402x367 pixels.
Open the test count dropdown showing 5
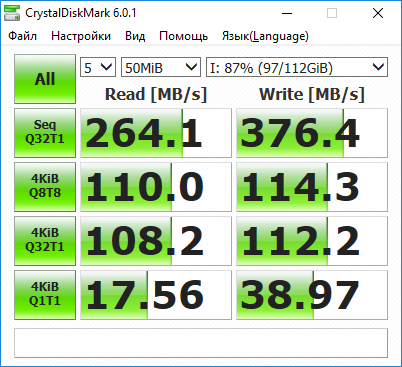tap(98, 67)
